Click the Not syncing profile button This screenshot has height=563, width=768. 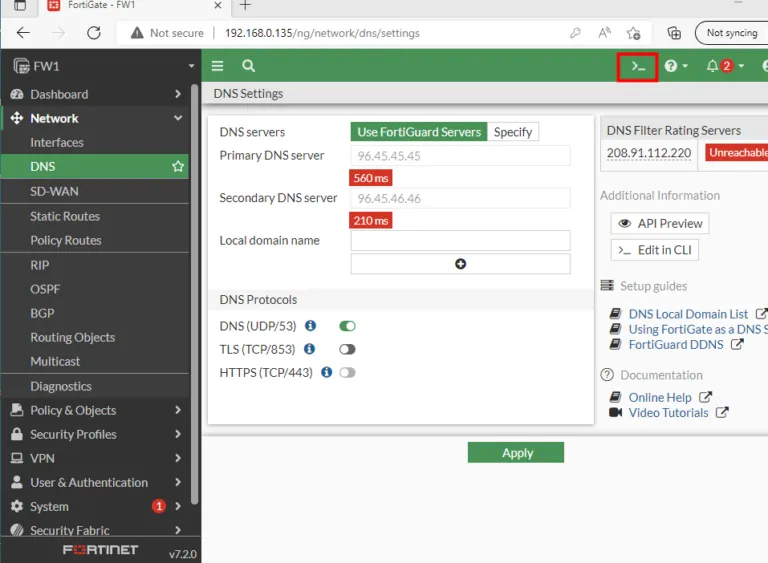coord(731,33)
